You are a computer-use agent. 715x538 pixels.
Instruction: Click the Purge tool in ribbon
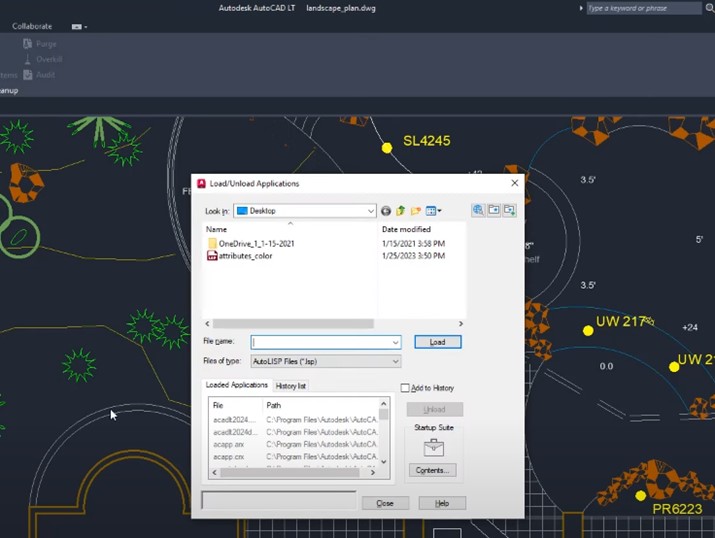(x=40, y=44)
